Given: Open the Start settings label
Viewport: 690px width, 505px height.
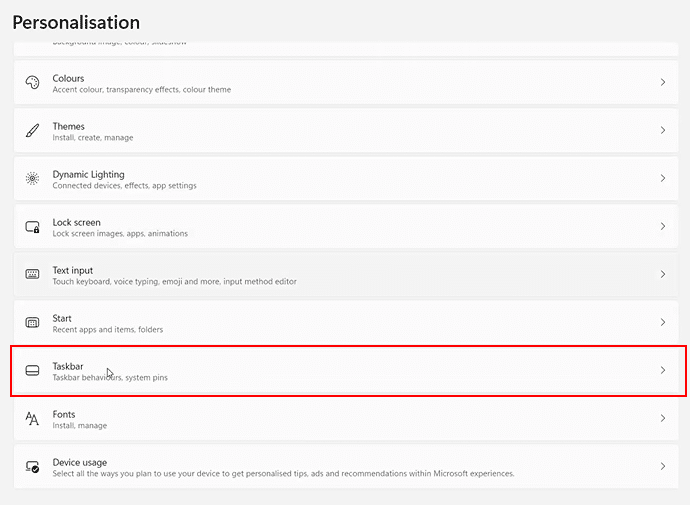Looking at the screenshot, I should pos(62,318).
